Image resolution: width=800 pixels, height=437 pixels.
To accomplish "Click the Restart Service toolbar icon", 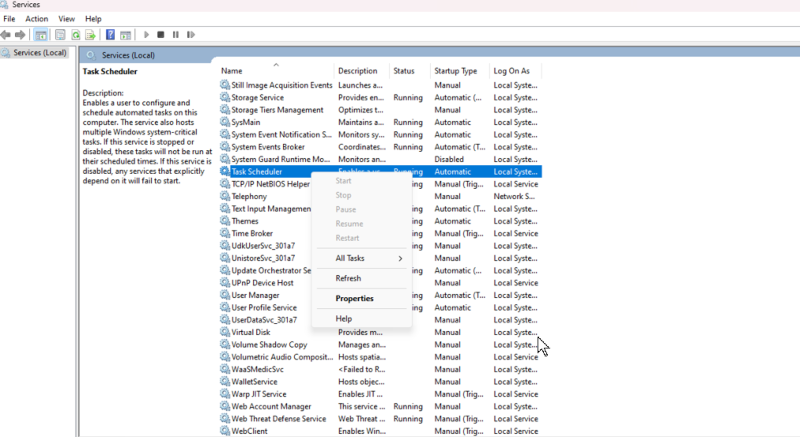I will click(191, 35).
